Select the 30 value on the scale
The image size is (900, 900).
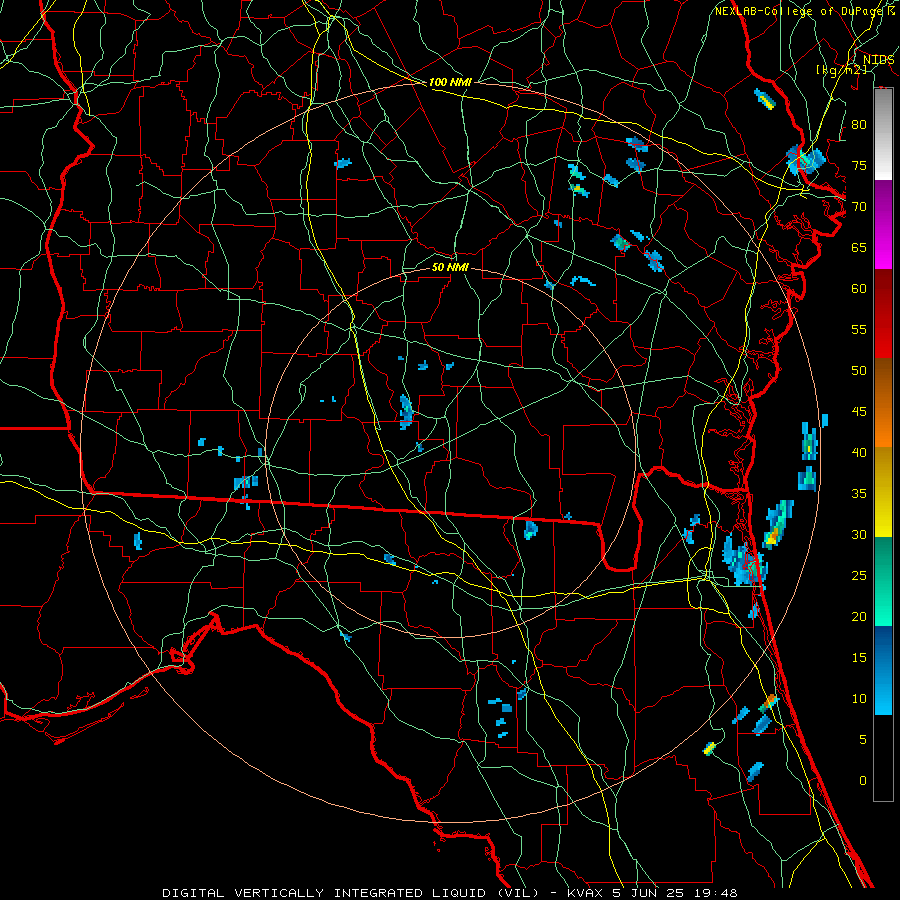pos(859,534)
